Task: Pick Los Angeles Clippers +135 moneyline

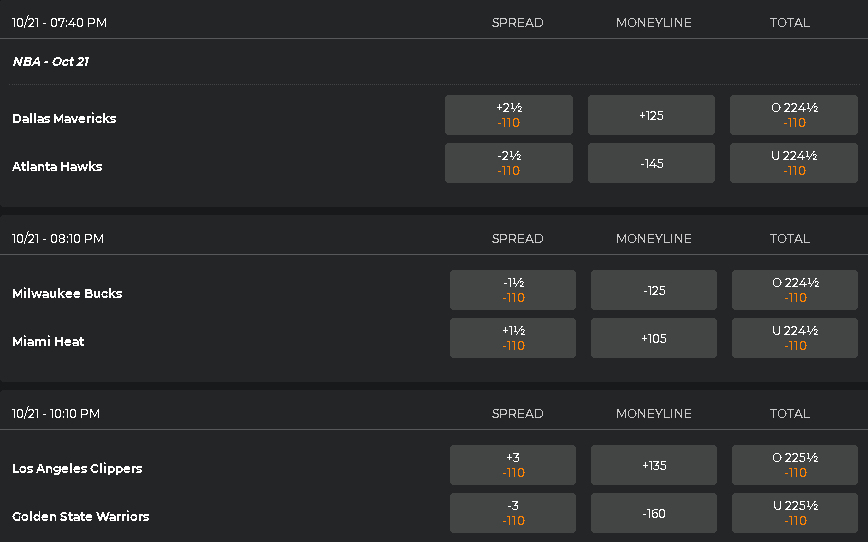Action: (x=654, y=465)
